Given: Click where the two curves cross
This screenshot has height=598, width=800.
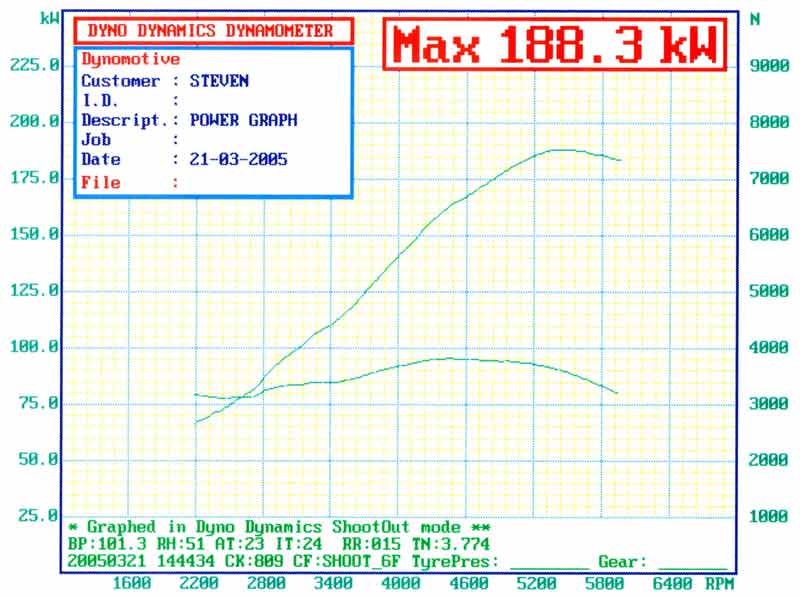Looking at the screenshot, I should (x=243, y=395).
